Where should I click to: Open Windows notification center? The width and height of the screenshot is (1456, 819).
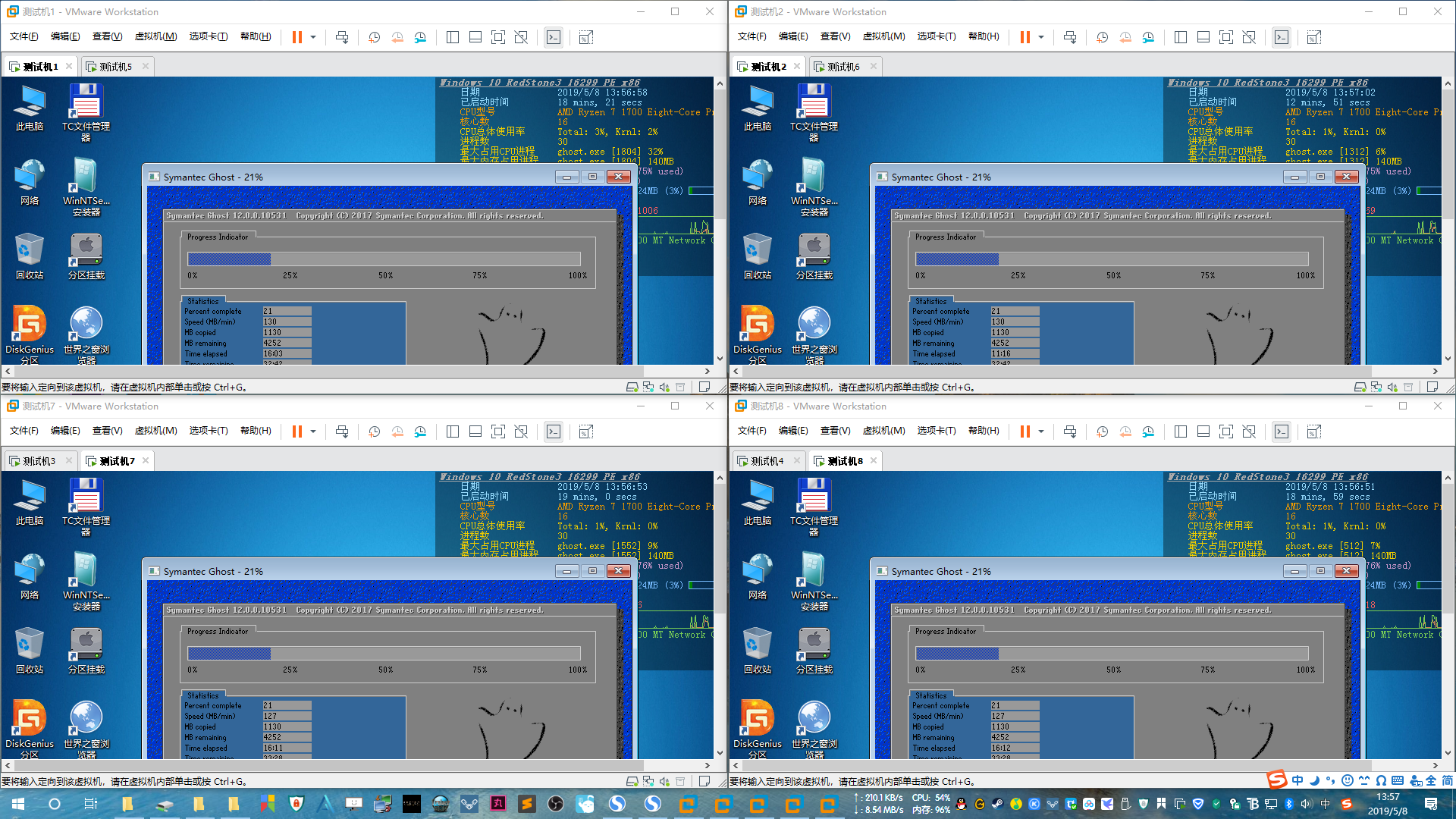click(x=1431, y=804)
